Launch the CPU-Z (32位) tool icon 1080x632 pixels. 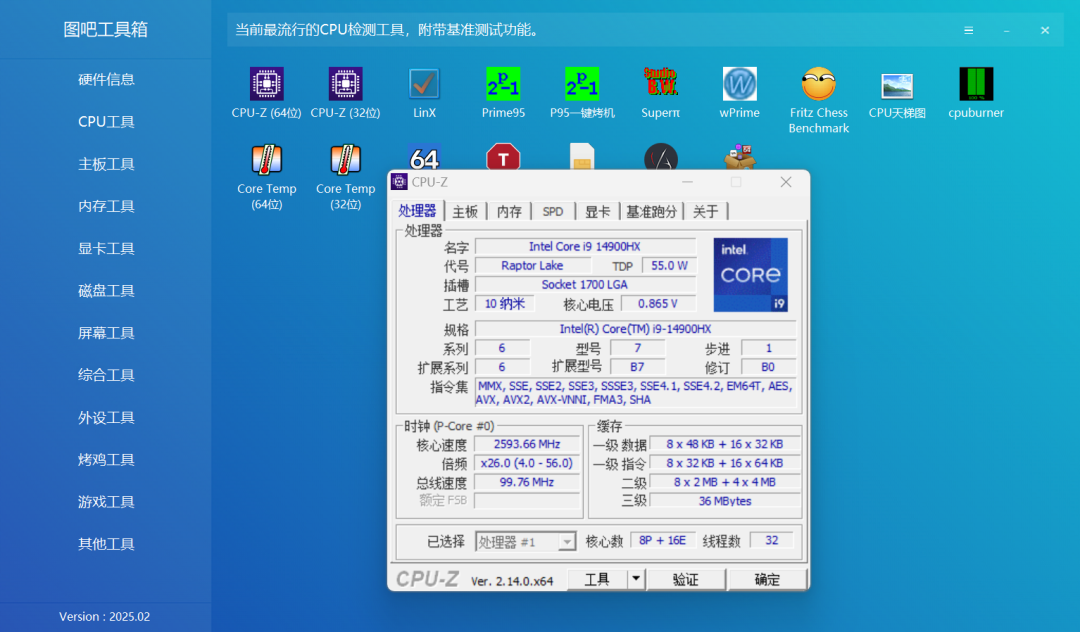tap(345, 84)
